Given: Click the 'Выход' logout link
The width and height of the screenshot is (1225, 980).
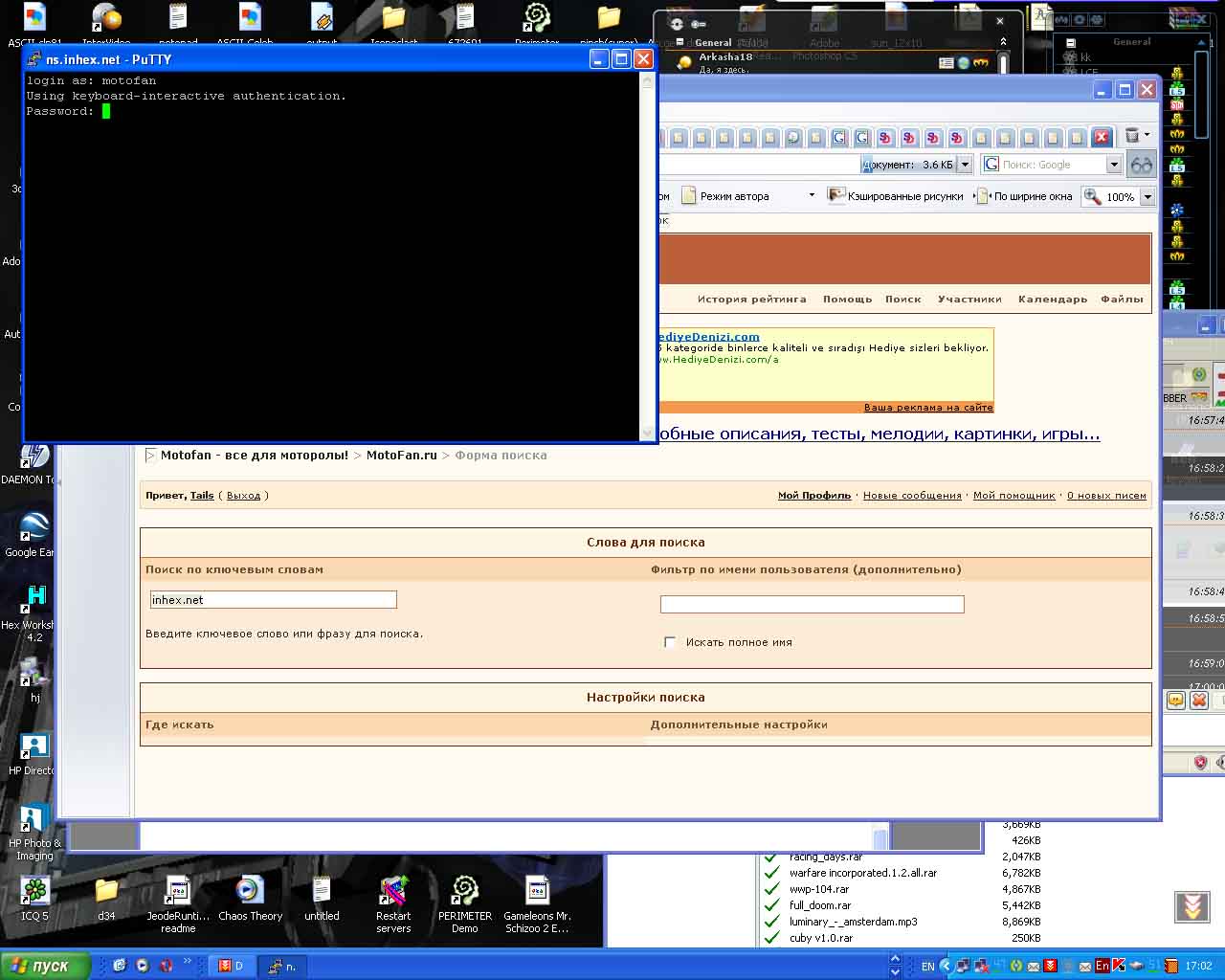Looking at the screenshot, I should pyautogui.click(x=243, y=496).
